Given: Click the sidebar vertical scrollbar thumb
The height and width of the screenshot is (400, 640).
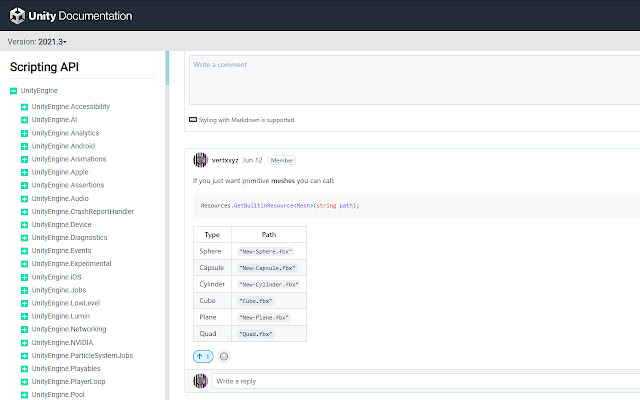Looking at the screenshot, I should pos(167,68).
